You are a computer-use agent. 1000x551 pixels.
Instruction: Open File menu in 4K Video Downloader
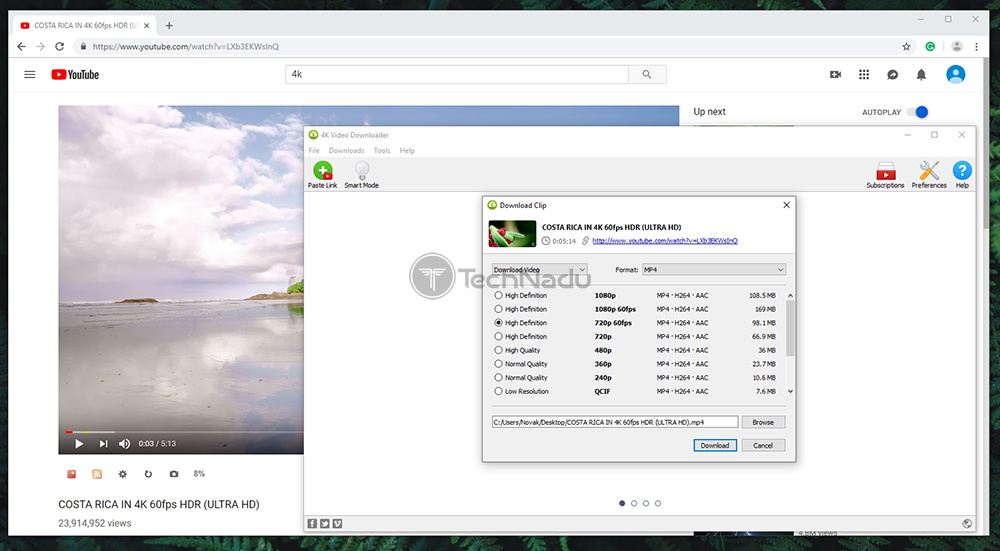[x=314, y=151]
